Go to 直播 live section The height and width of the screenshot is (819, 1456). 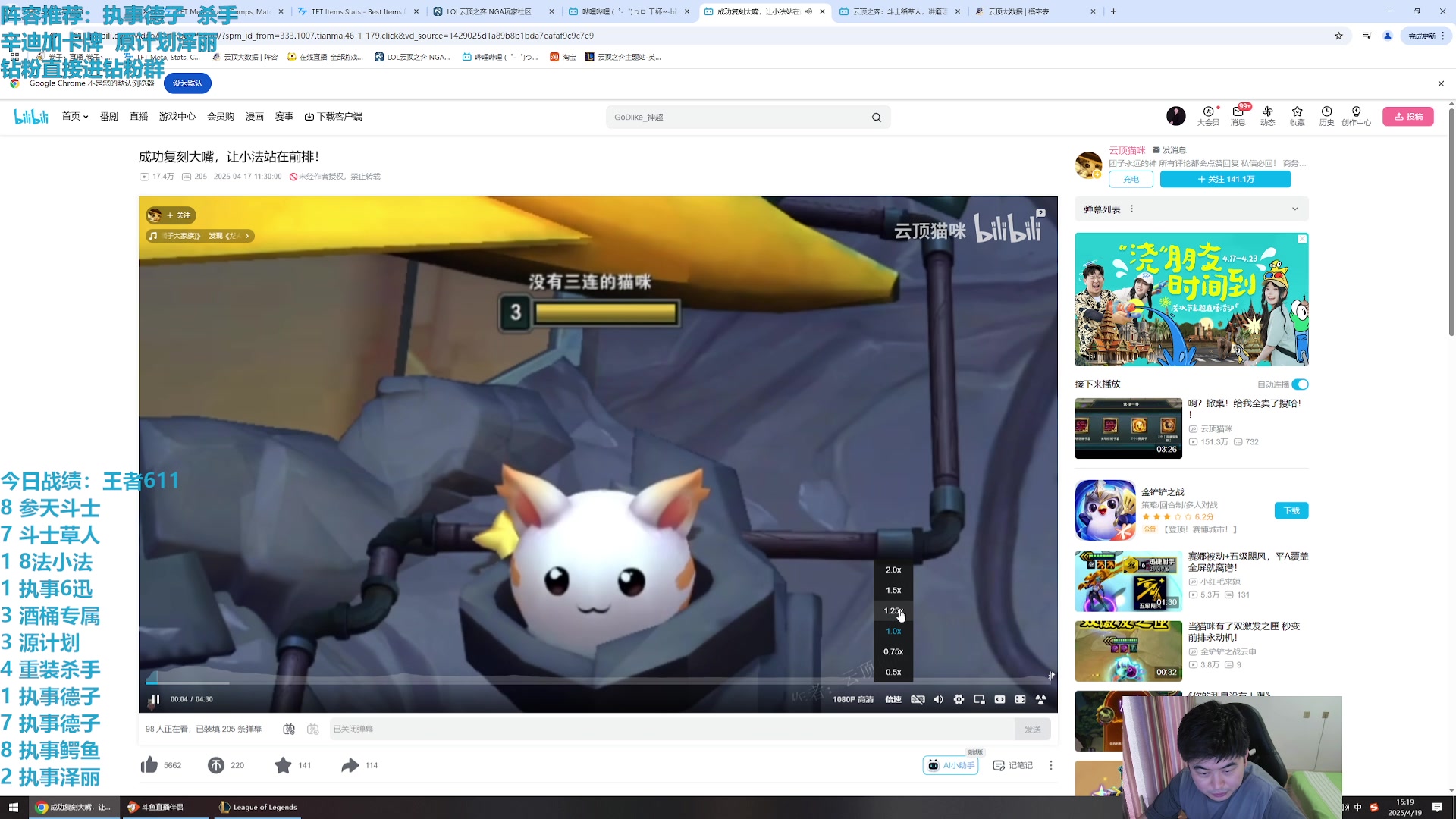(x=139, y=116)
